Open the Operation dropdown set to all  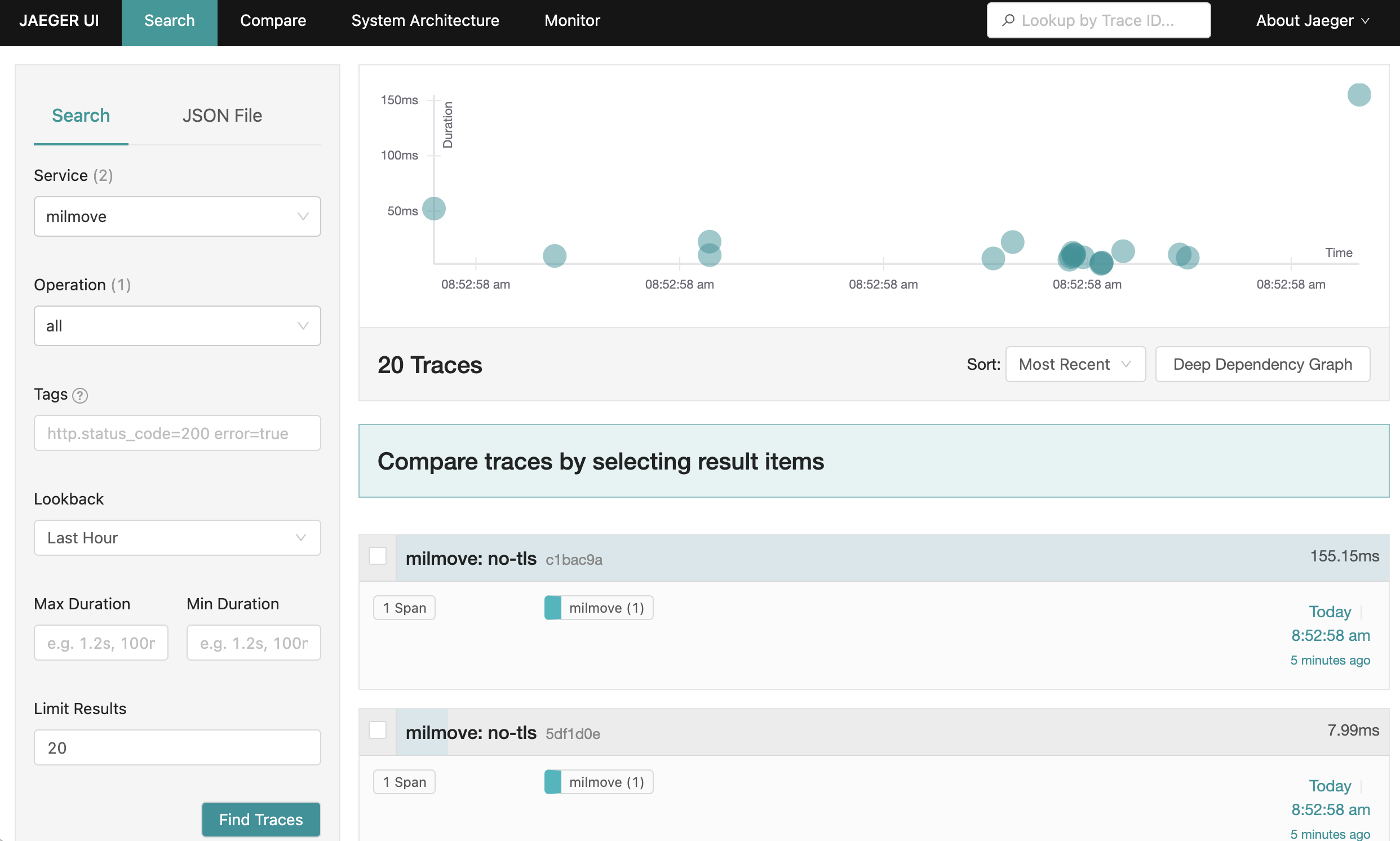[x=178, y=326]
